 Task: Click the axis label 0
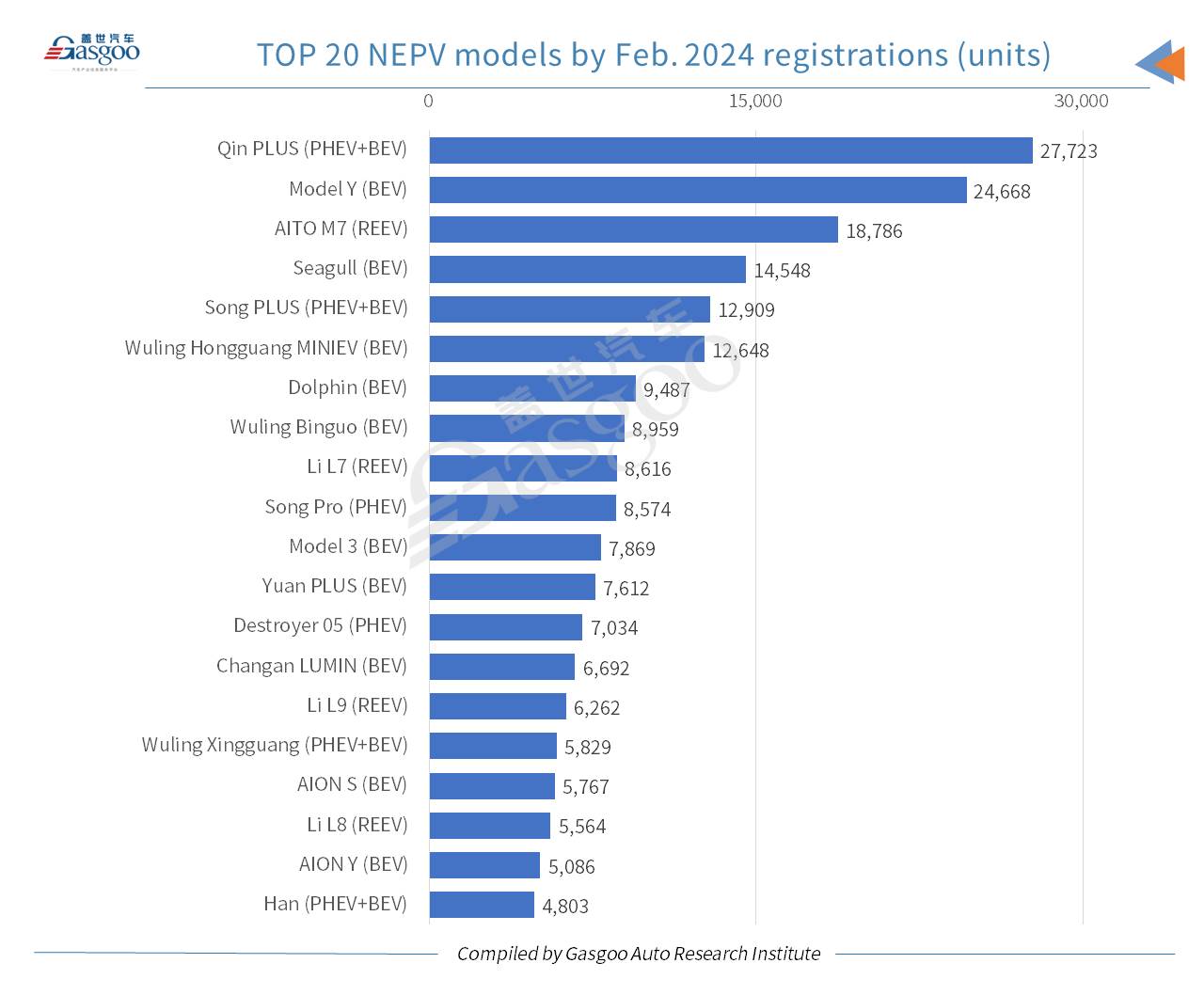click(x=429, y=101)
